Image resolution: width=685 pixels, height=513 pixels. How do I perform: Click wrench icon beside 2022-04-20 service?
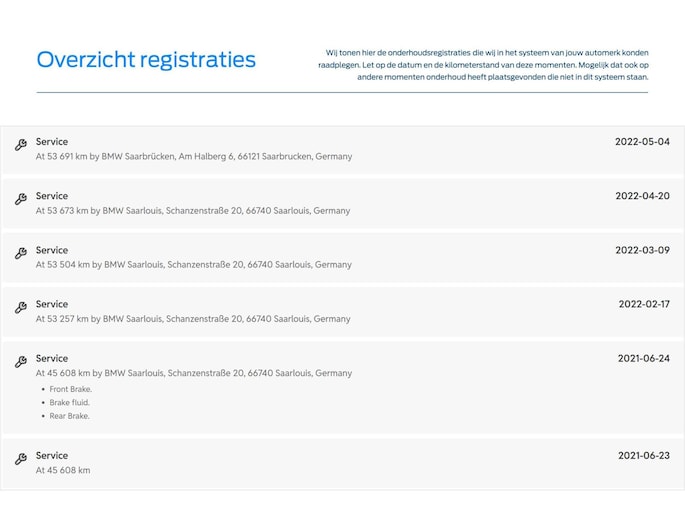tap(20, 199)
